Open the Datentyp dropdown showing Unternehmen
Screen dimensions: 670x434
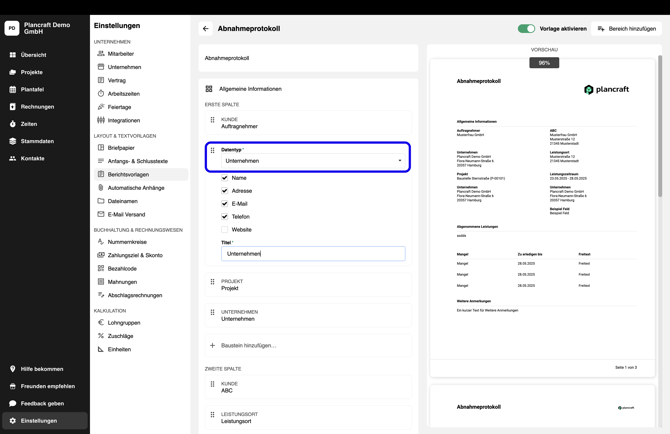313,161
